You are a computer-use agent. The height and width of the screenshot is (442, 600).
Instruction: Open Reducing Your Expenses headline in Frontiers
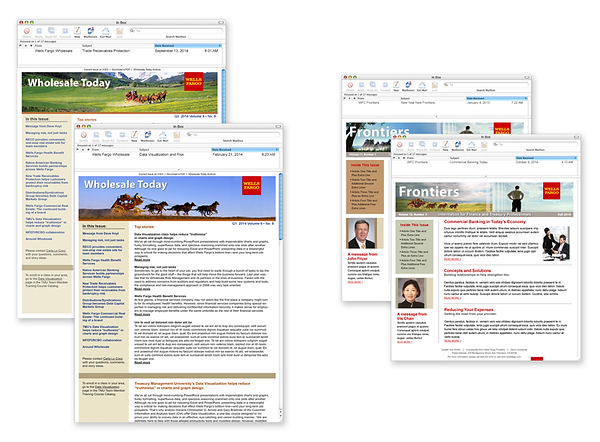tap(468, 309)
